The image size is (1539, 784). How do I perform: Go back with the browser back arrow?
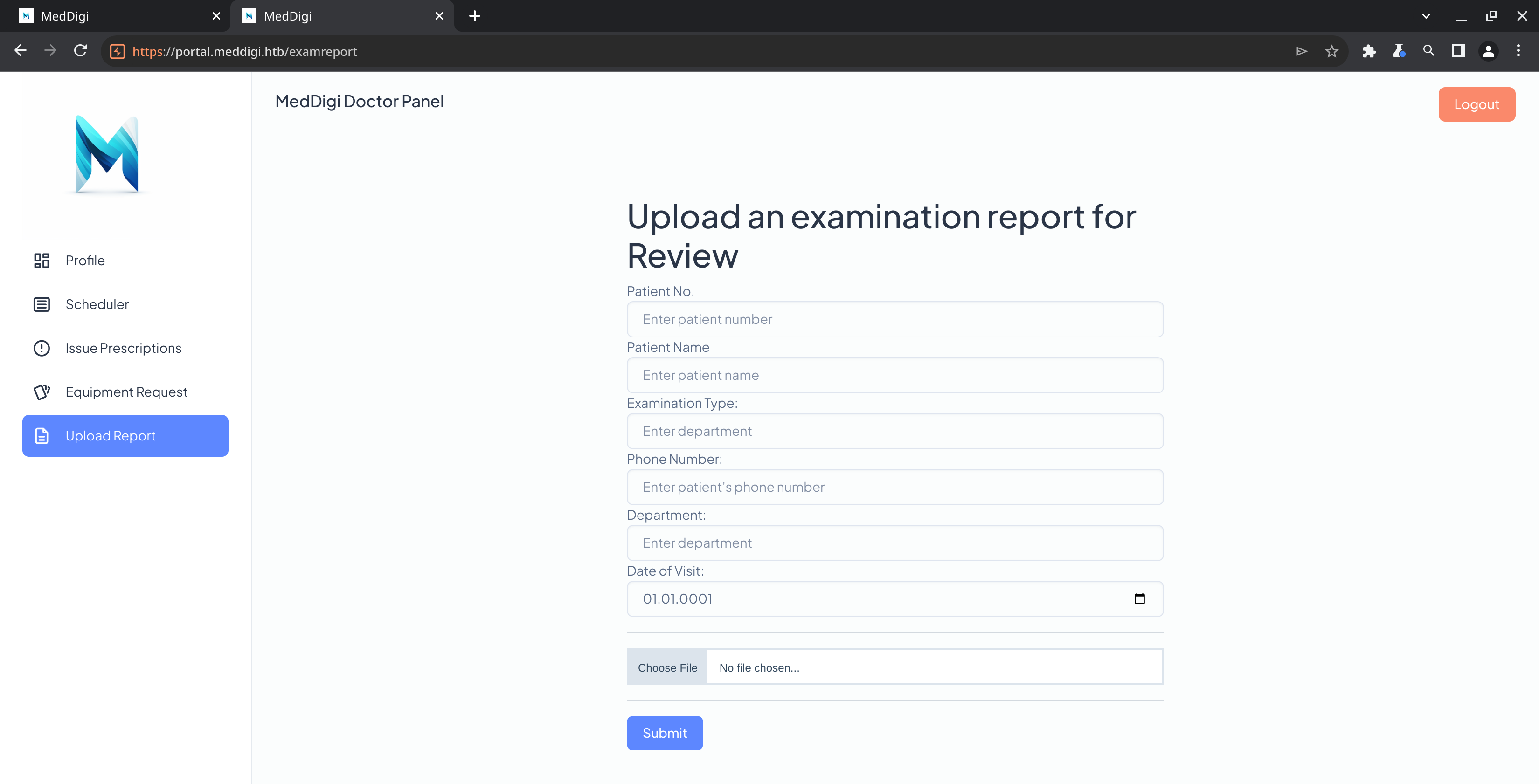pyautogui.click(x=21, y=51)
